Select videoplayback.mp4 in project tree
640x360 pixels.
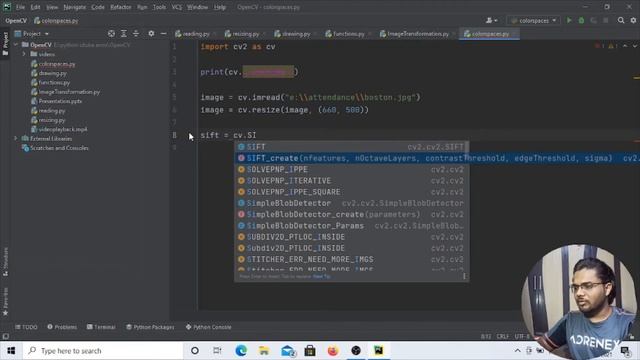click(62, 129)
